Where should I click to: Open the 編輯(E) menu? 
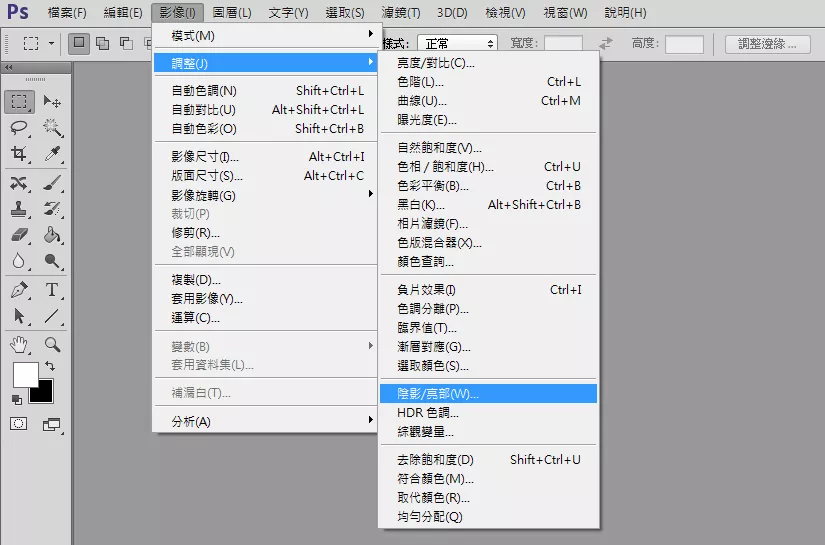tap(123, 13)
